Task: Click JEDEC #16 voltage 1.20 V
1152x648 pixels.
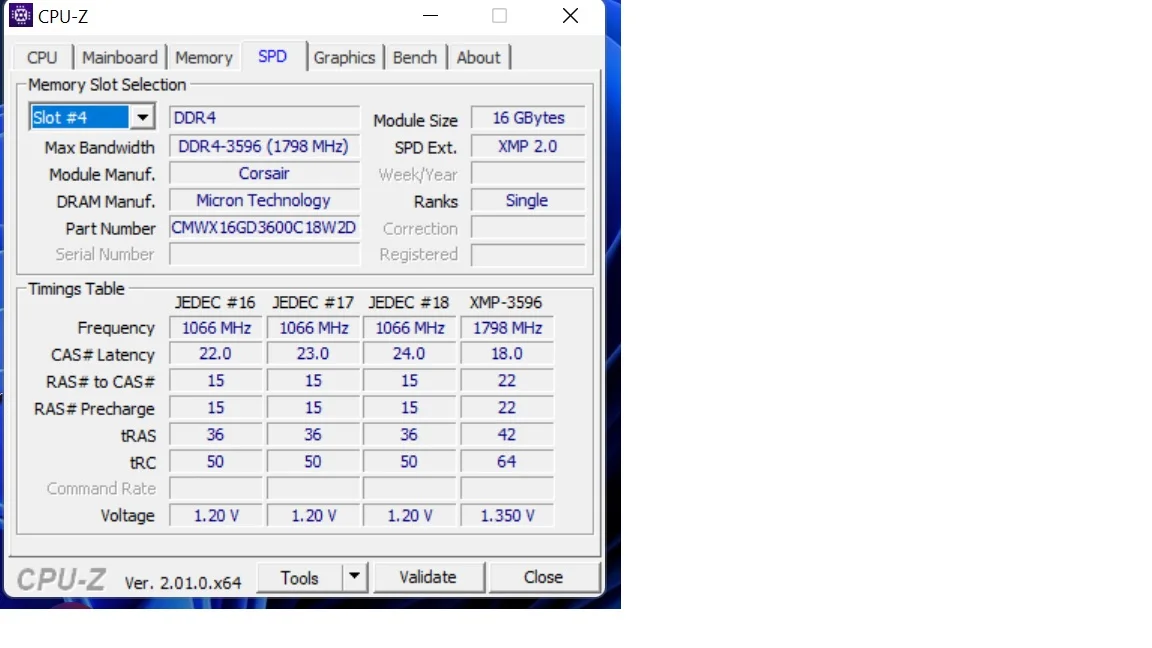Action: pos(215,516)
